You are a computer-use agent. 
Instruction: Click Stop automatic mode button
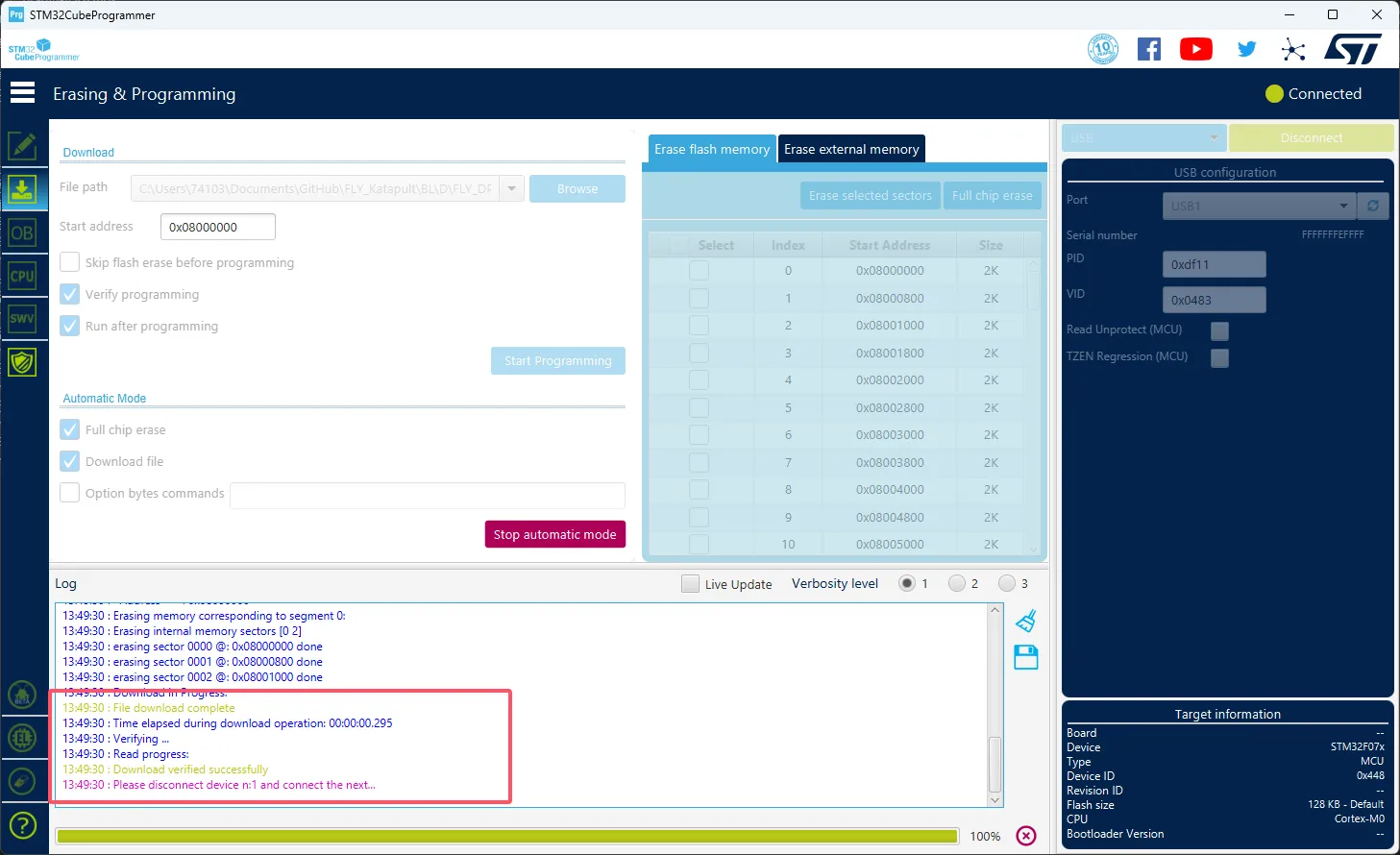tap(554, 535)
